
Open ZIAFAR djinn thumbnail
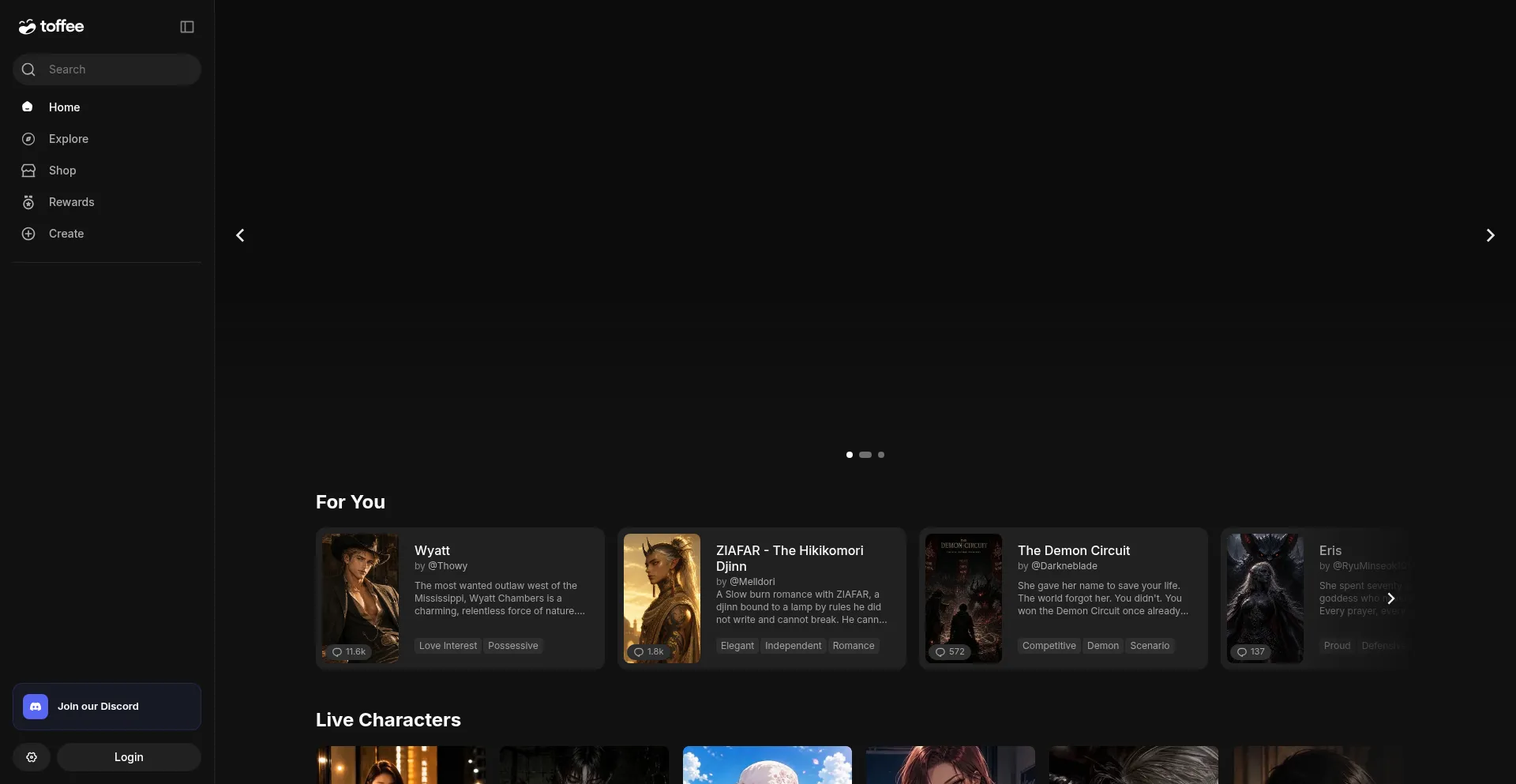[662, 598]
